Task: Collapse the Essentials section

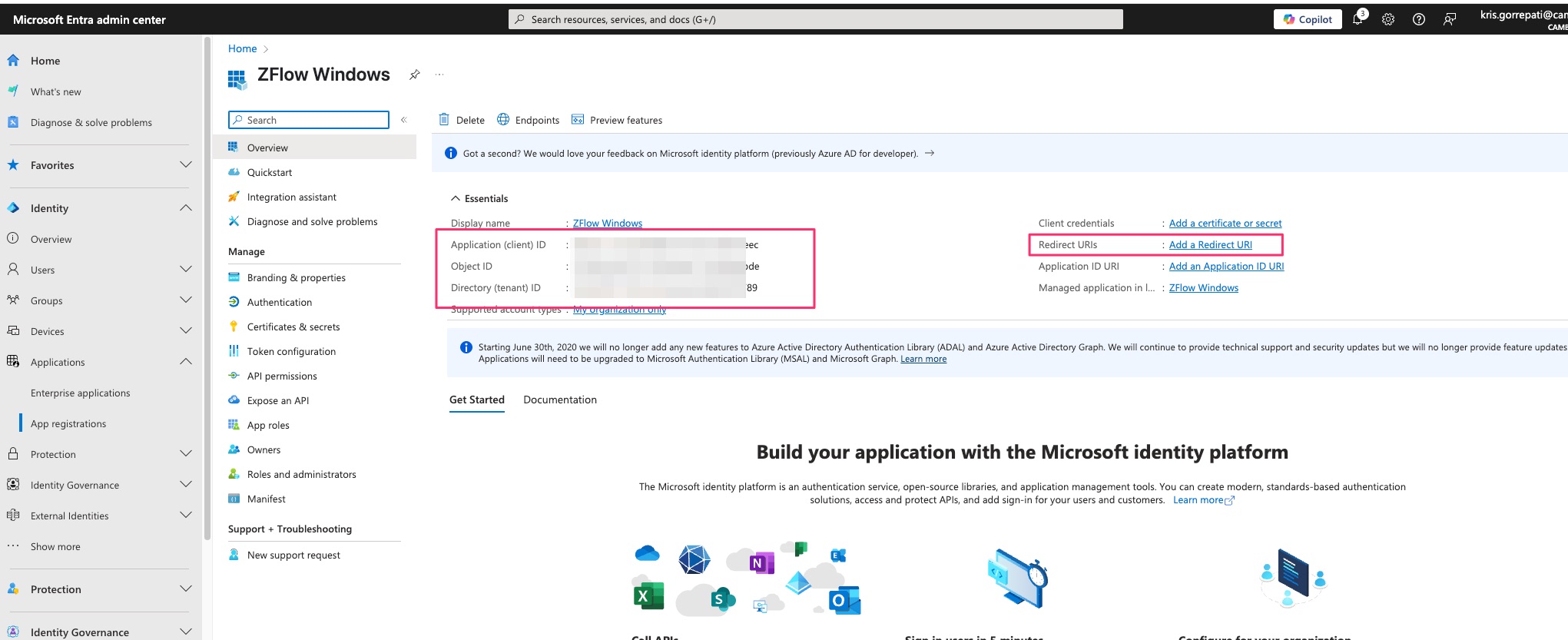Action: click(x=479, y=198)
